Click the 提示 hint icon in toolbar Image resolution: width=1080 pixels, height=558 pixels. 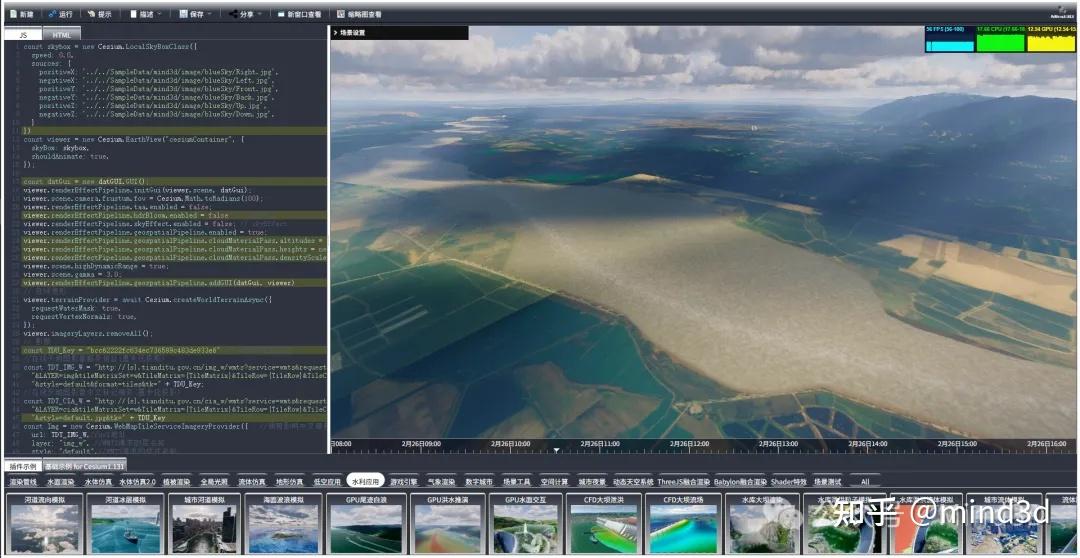pos(92,15)
